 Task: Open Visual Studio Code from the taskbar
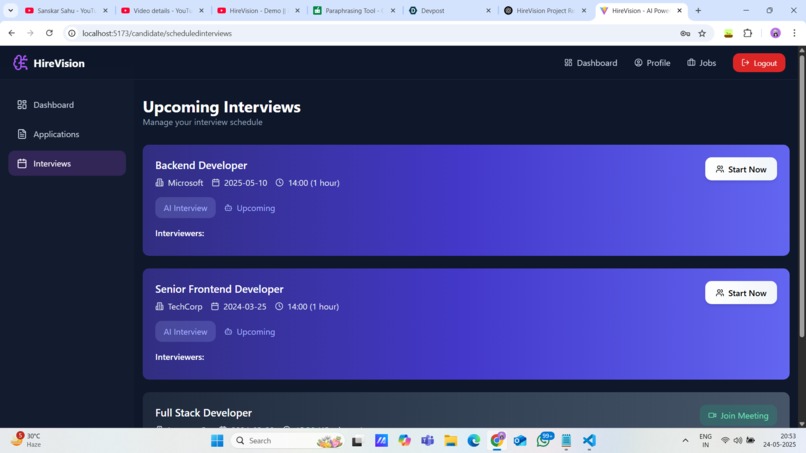[589, 441]
